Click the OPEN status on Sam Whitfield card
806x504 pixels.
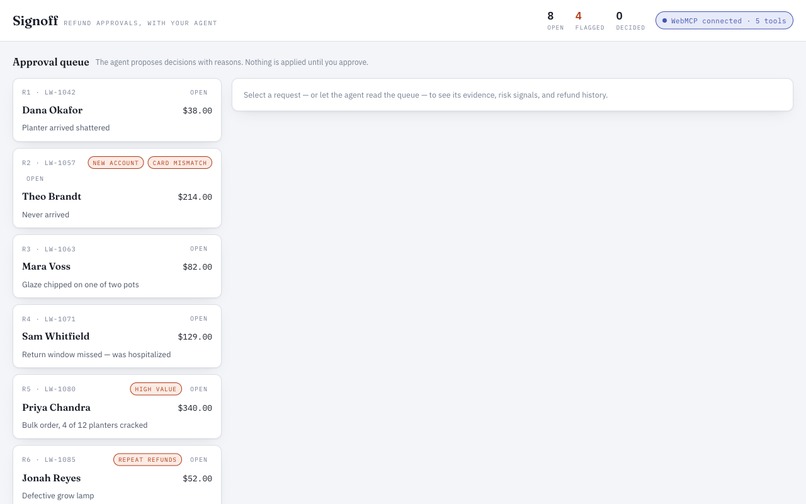tap(199, 319)
